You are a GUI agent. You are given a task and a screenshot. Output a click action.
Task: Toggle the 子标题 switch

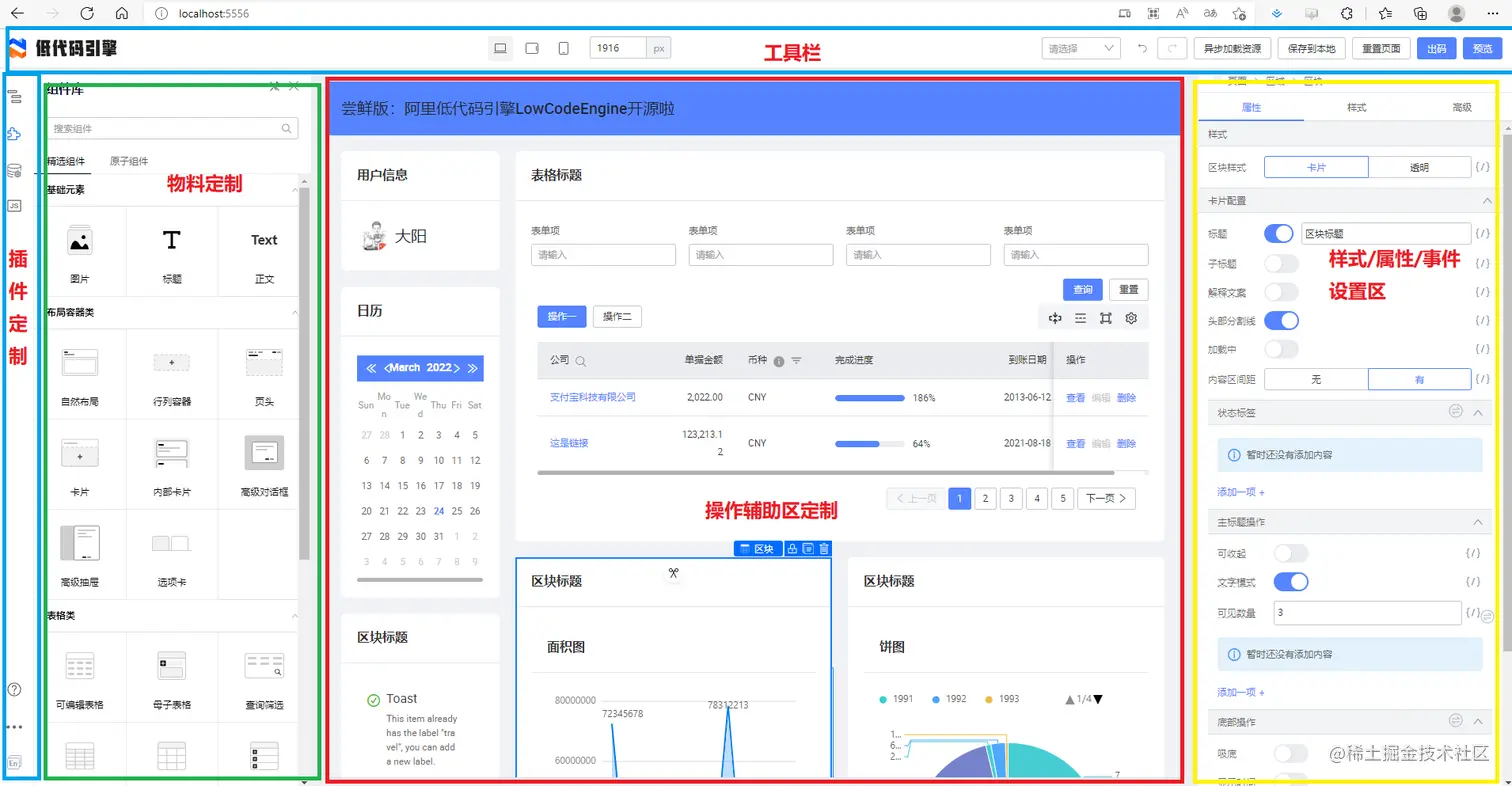(x=1281, y=264)
